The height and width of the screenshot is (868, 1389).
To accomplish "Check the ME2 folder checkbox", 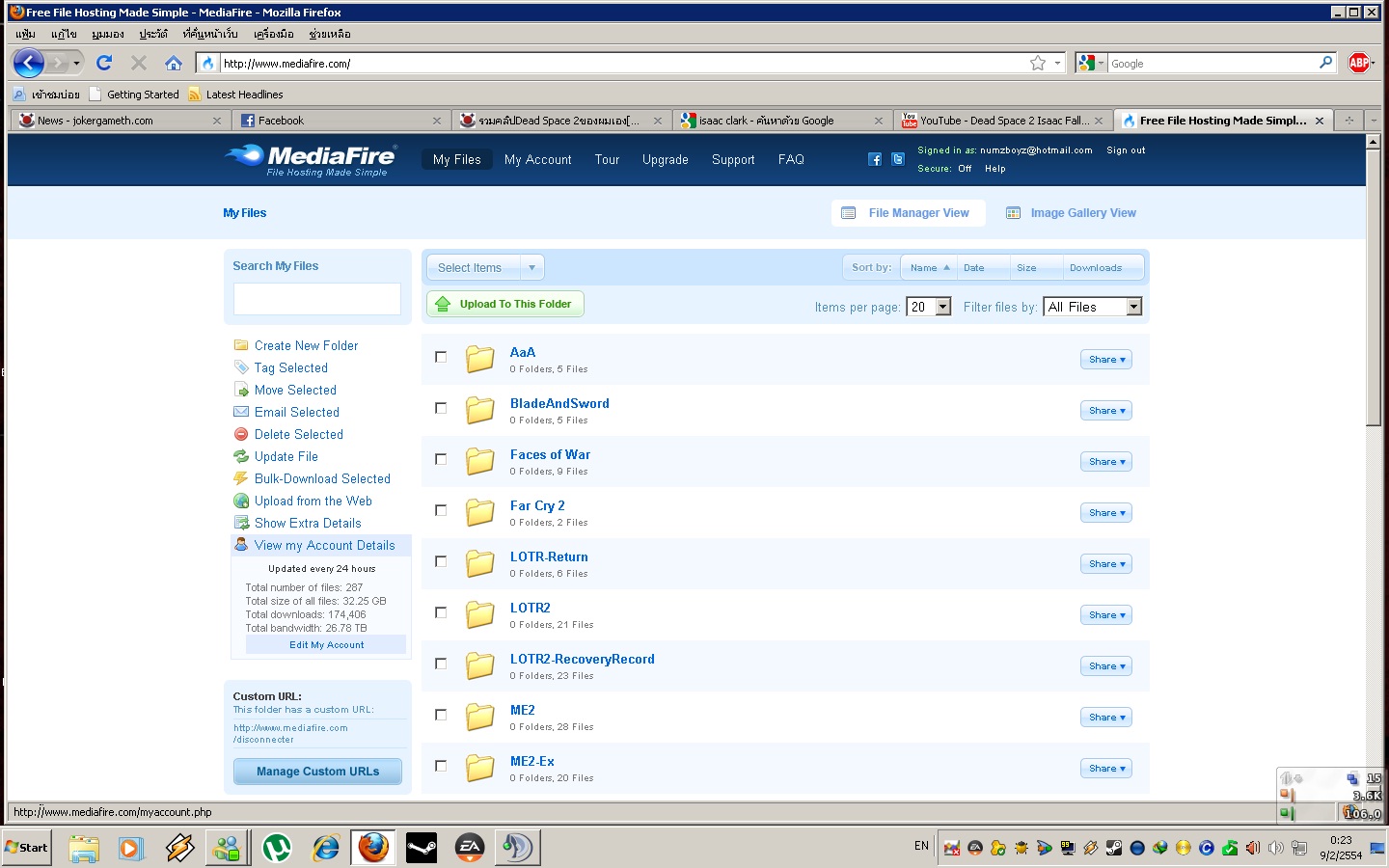I will pyautogui.click(x=441, y=715).
